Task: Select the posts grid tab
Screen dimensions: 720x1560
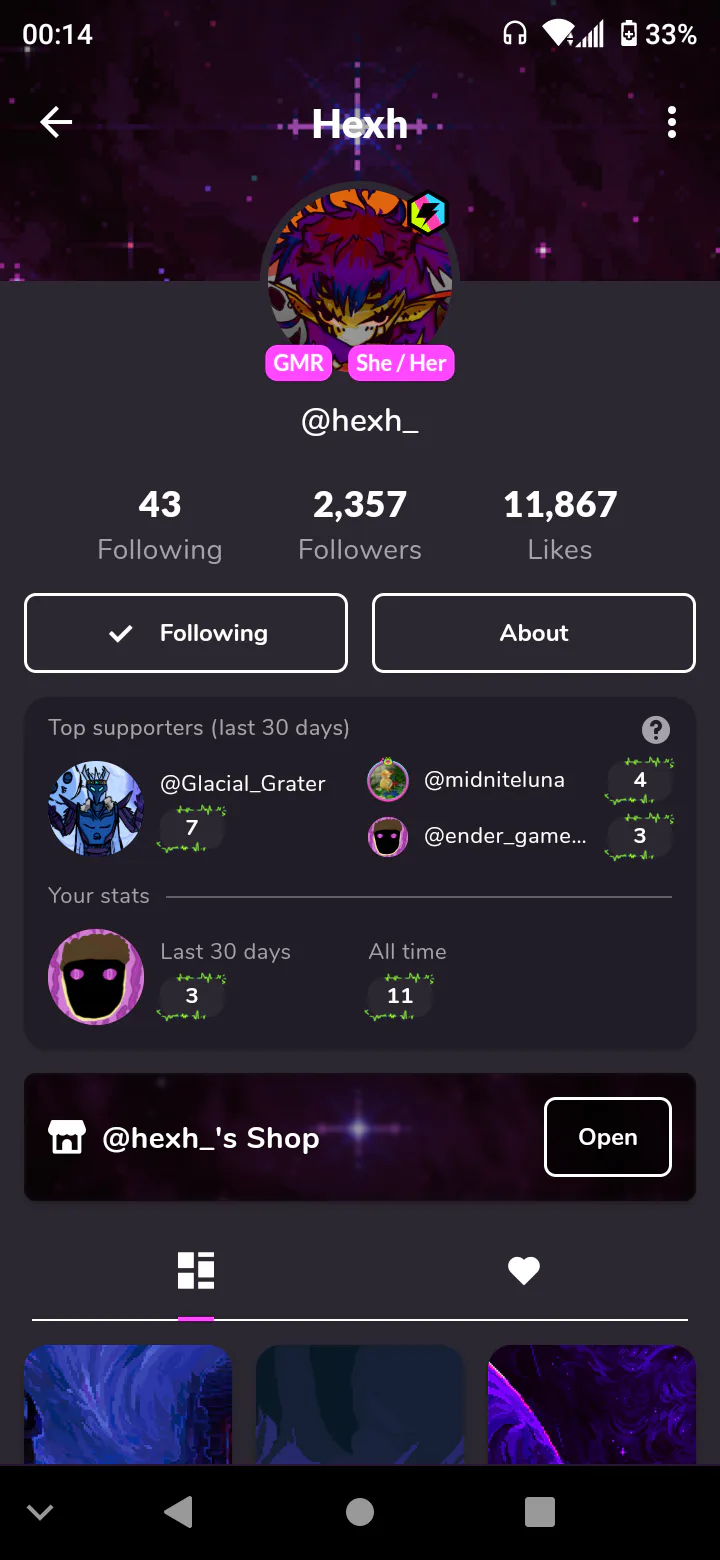Action: 196,1270
